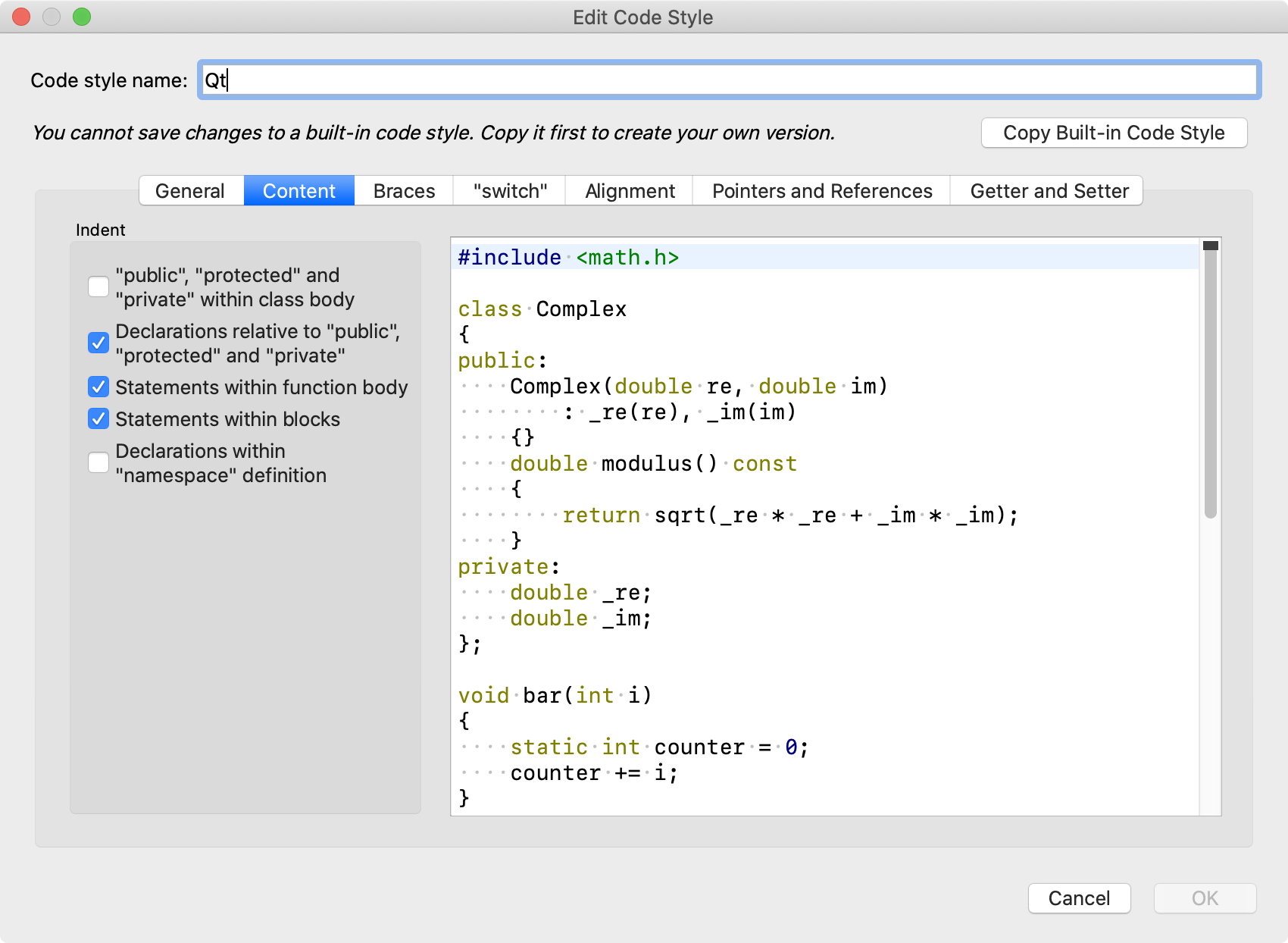Click Copy Built-in Code Style button
This screenshot has height=943, width=1288.
[x=1113, y=133]
